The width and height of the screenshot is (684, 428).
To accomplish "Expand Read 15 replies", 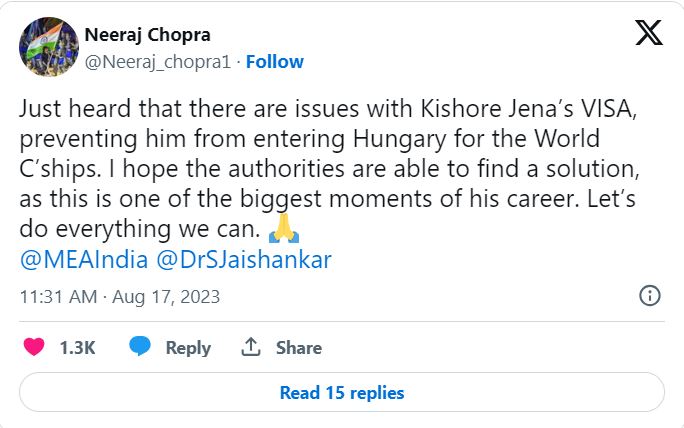I will pyautogui.click(x=342, y=392).
